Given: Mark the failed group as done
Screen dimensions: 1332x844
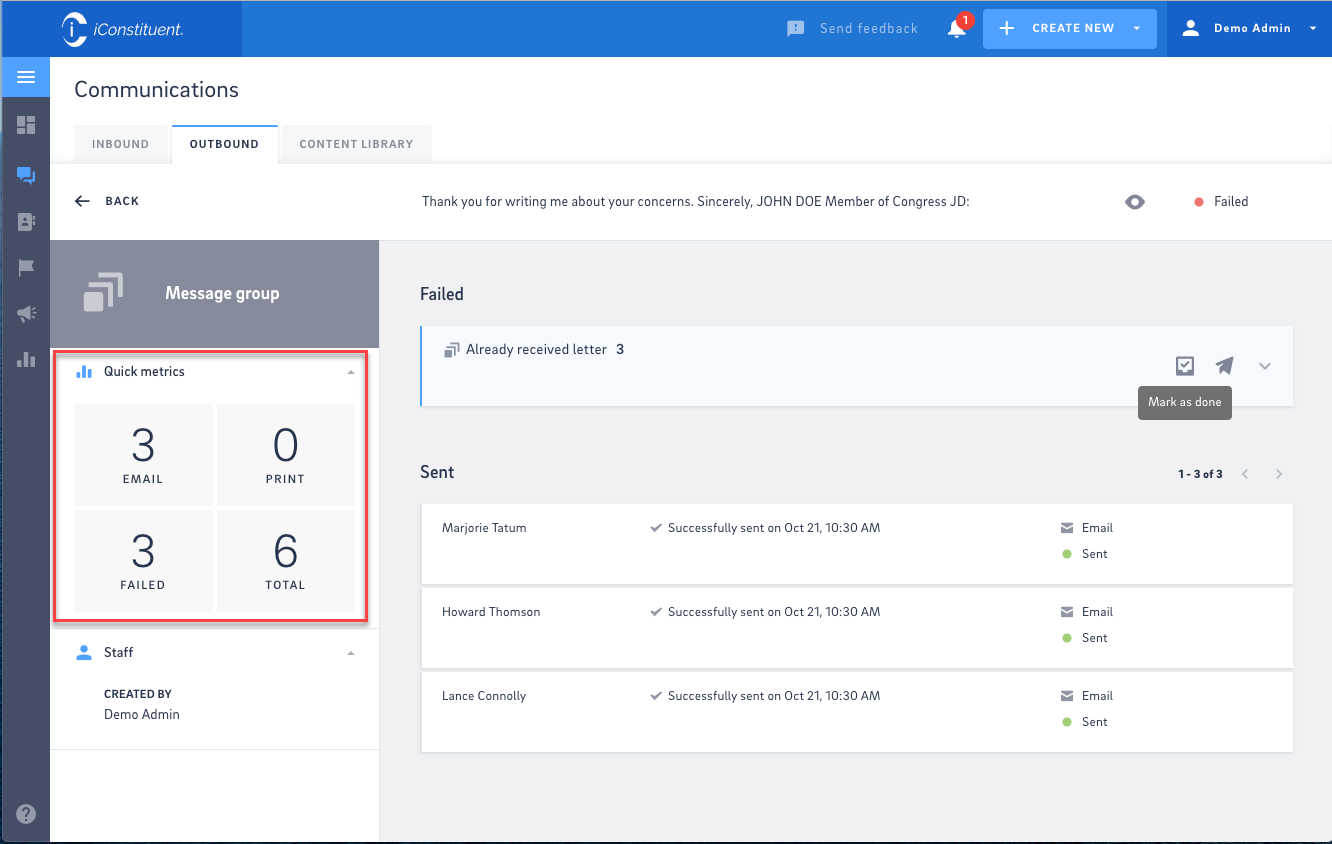Looking at the screenshot, I should click(1185, 366).
